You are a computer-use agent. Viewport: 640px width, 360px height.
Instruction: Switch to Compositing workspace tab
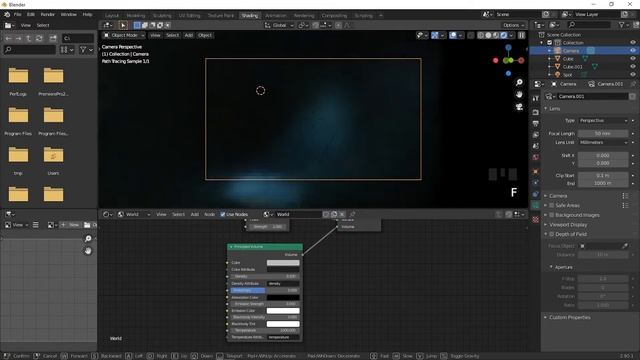334,16
